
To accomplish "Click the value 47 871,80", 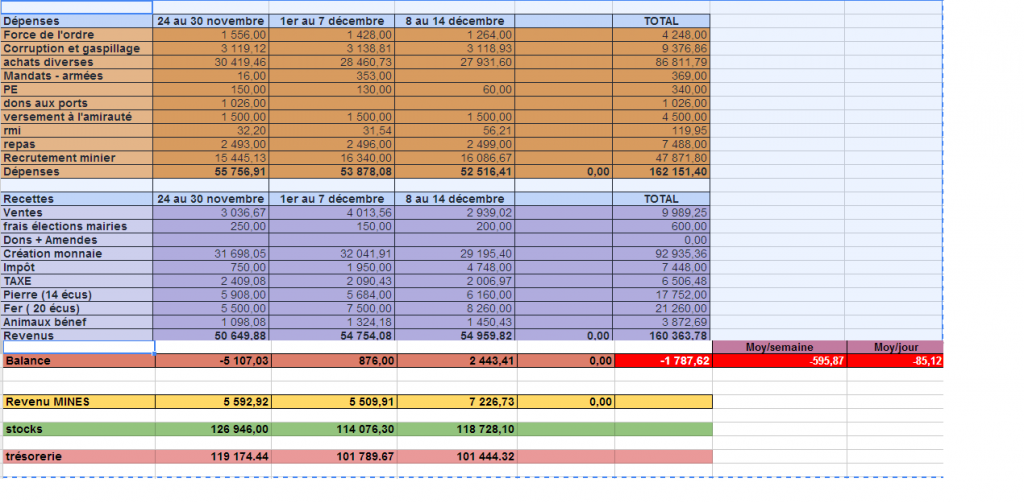I will [662, 158].
